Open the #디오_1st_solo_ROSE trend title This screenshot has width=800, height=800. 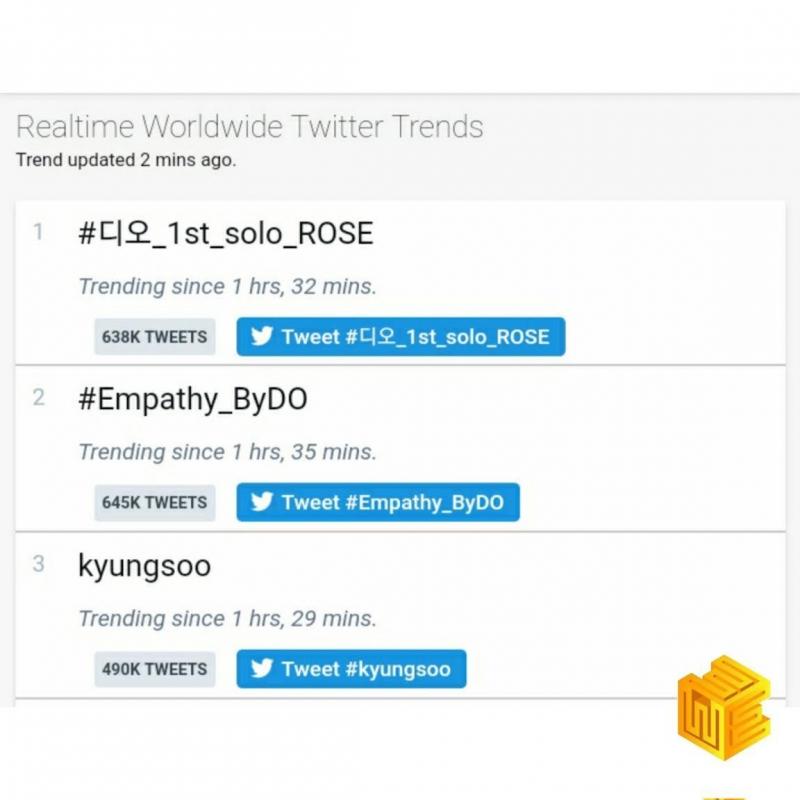click(225, 234)
